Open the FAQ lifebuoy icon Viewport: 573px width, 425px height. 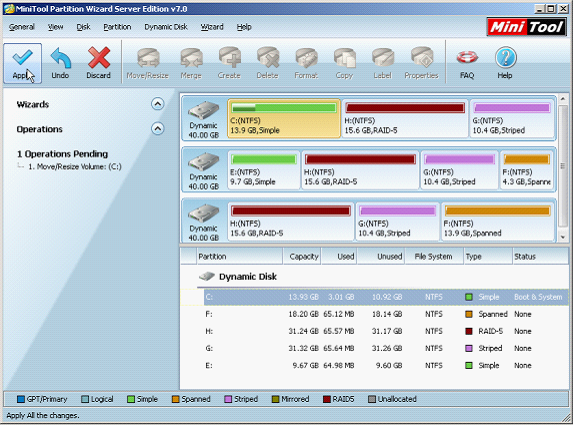[467, 64]
